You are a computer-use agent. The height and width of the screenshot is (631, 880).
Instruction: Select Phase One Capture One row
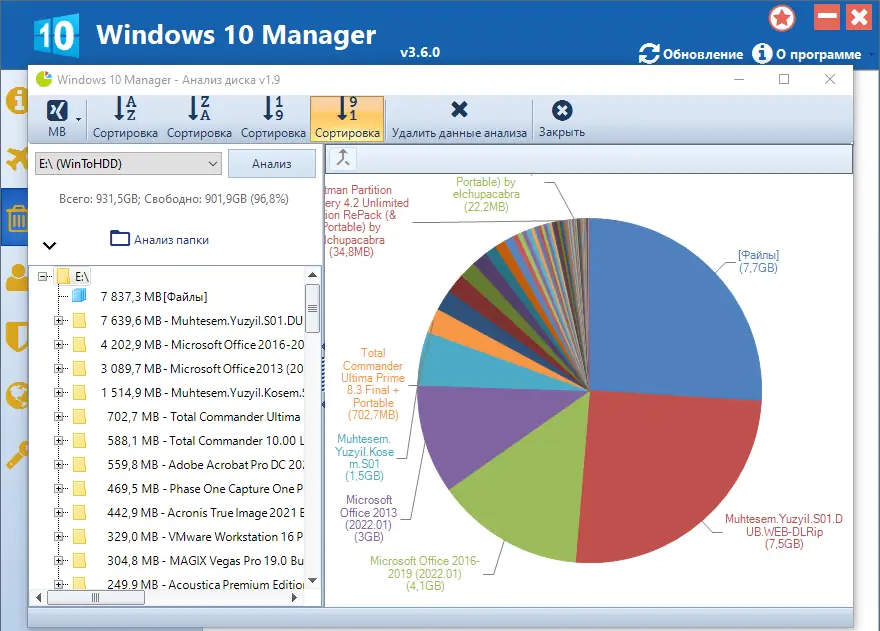pos(205,489)
